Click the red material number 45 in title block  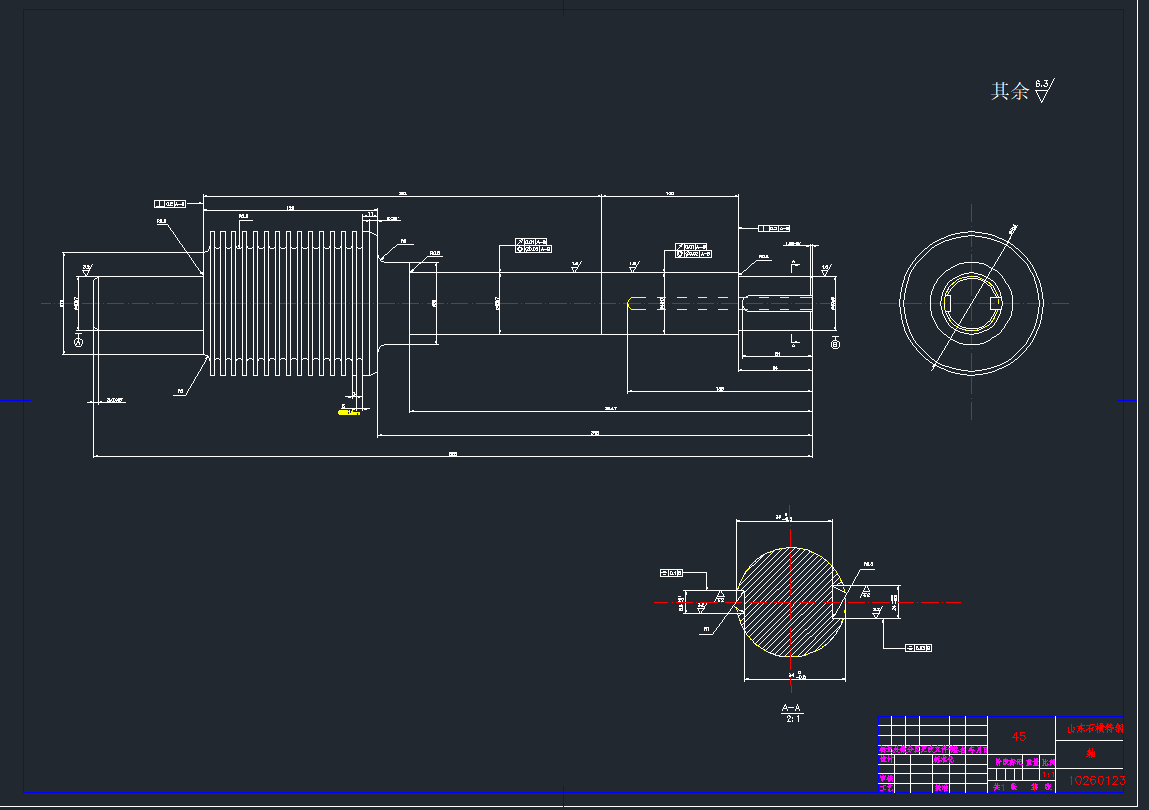click(1019, 736)
